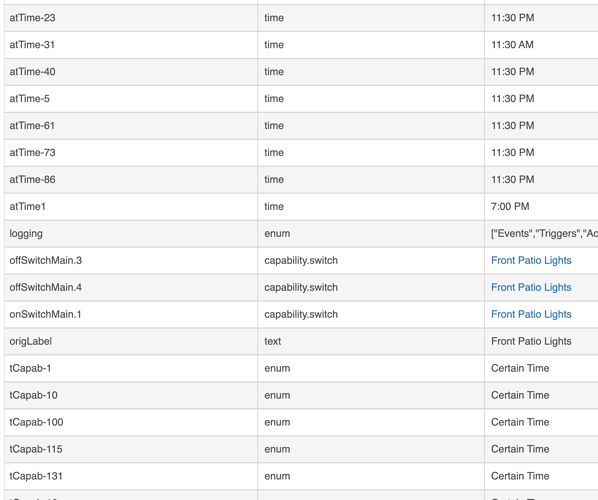Image resolution: width=598 pixels, height=500 pixels.
Task: Click Certain Time value for tCapab-131
Action: (x=520, y=476)
